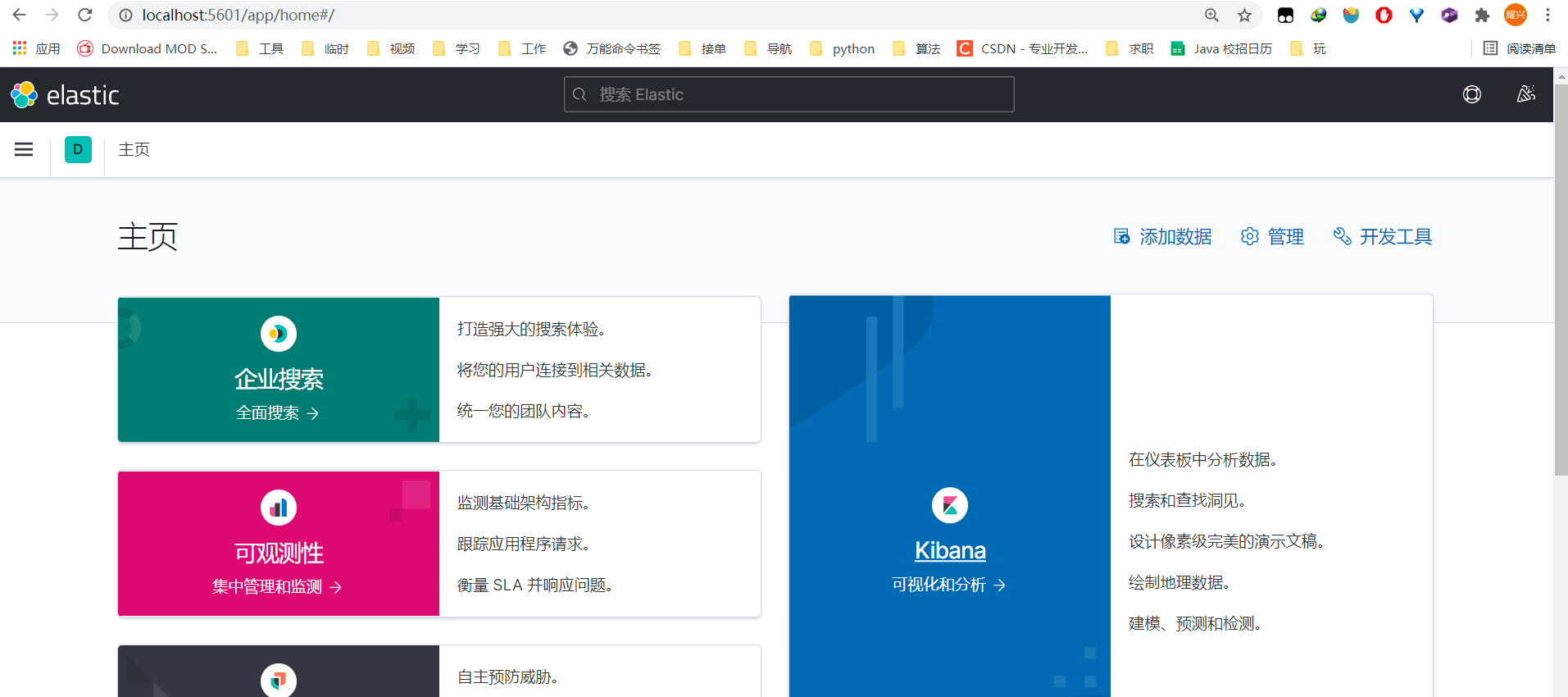The height and width of the screenshot is (697, 1568).
Task: Open the Download MOD S... bookmark
Action: coord(148,48)
